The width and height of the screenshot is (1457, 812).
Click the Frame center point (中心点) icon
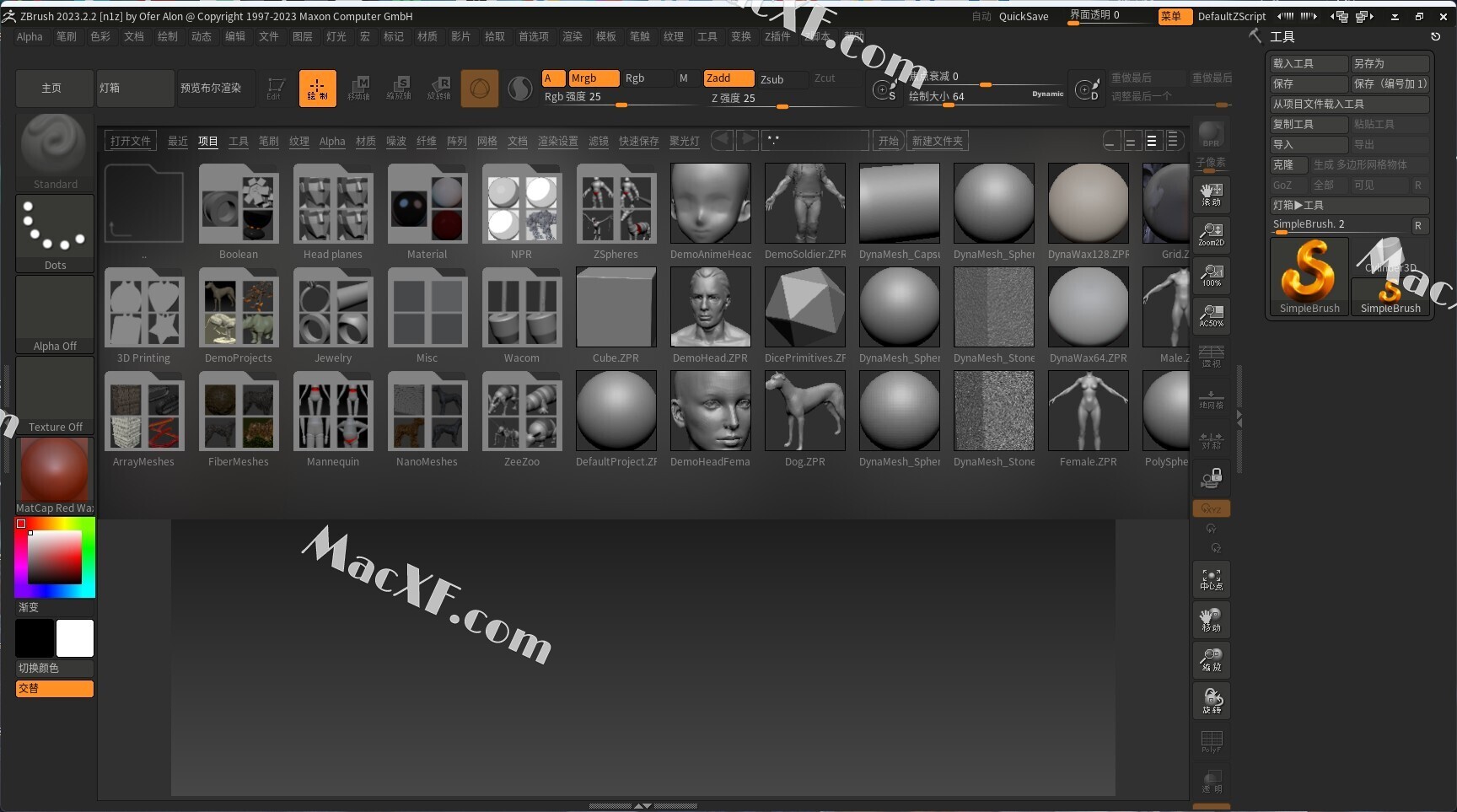click(1212, 579)
